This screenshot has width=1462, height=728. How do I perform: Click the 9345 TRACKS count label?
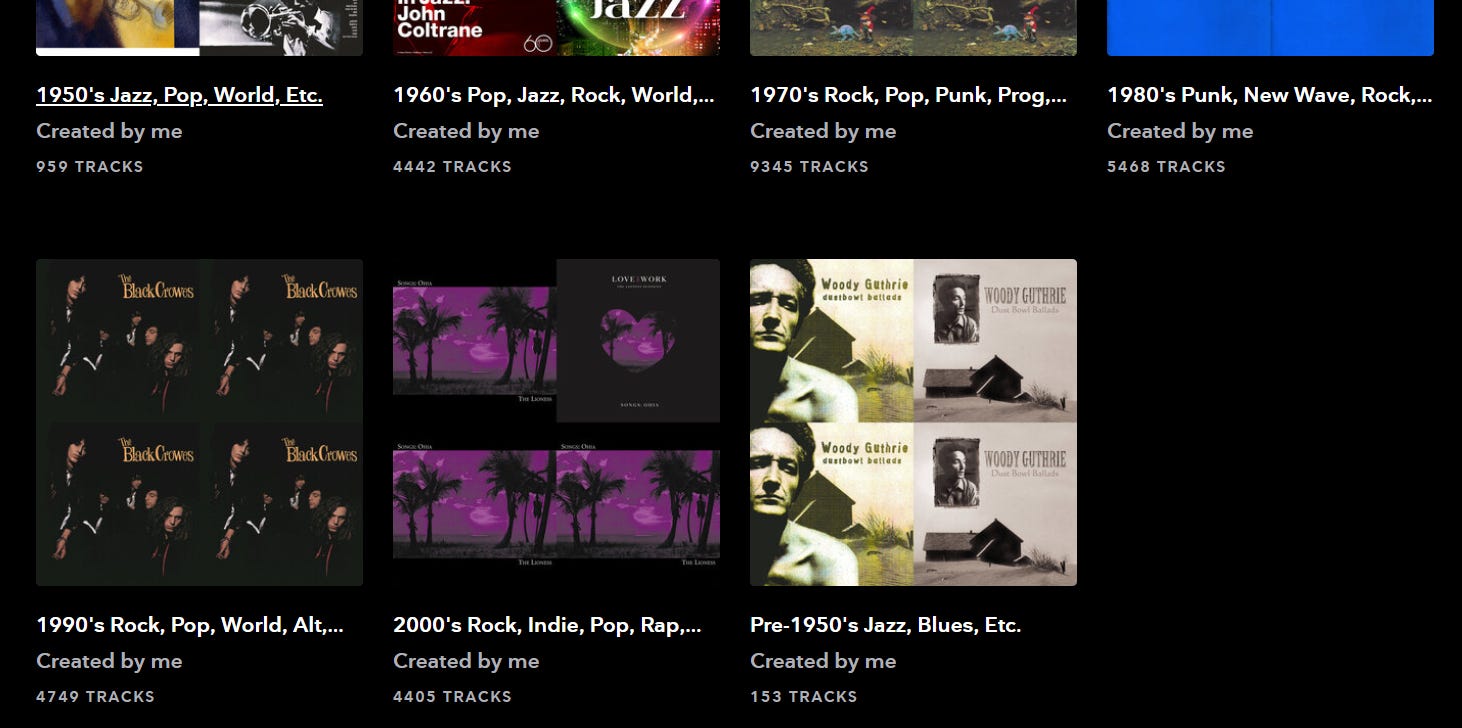point(809,167)
